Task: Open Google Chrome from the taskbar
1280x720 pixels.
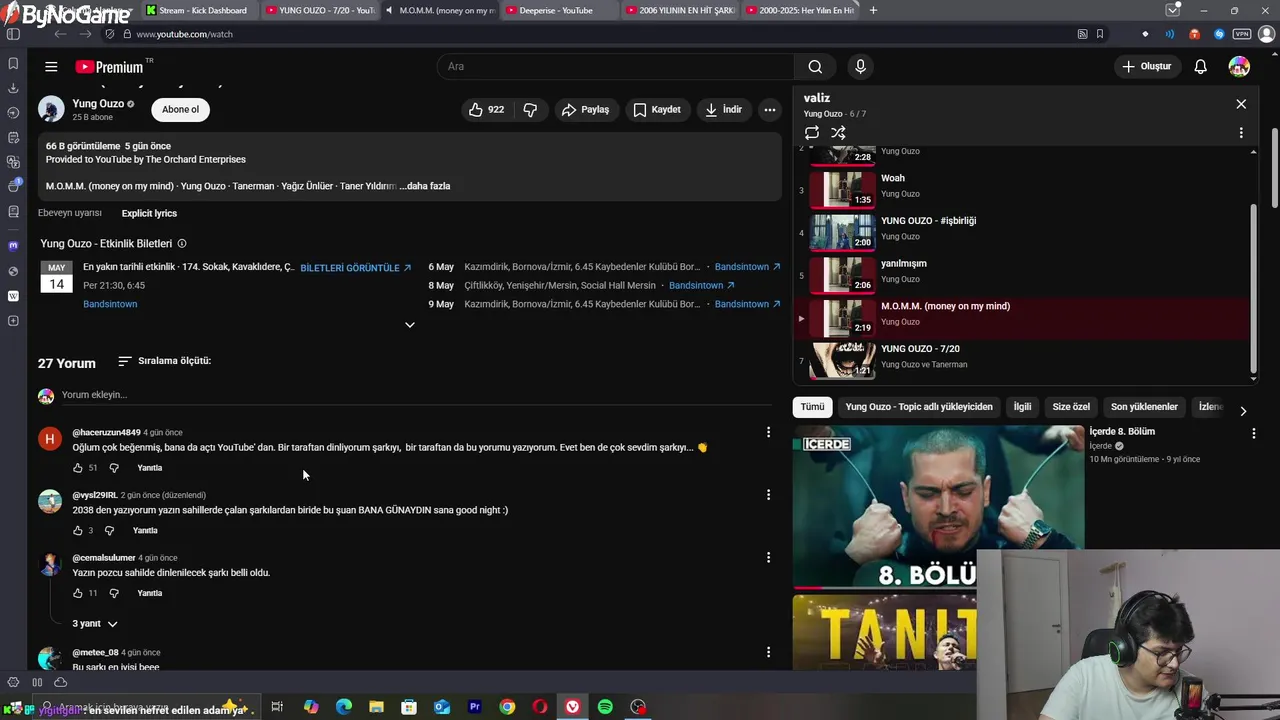Action: [x=507, y=707]
